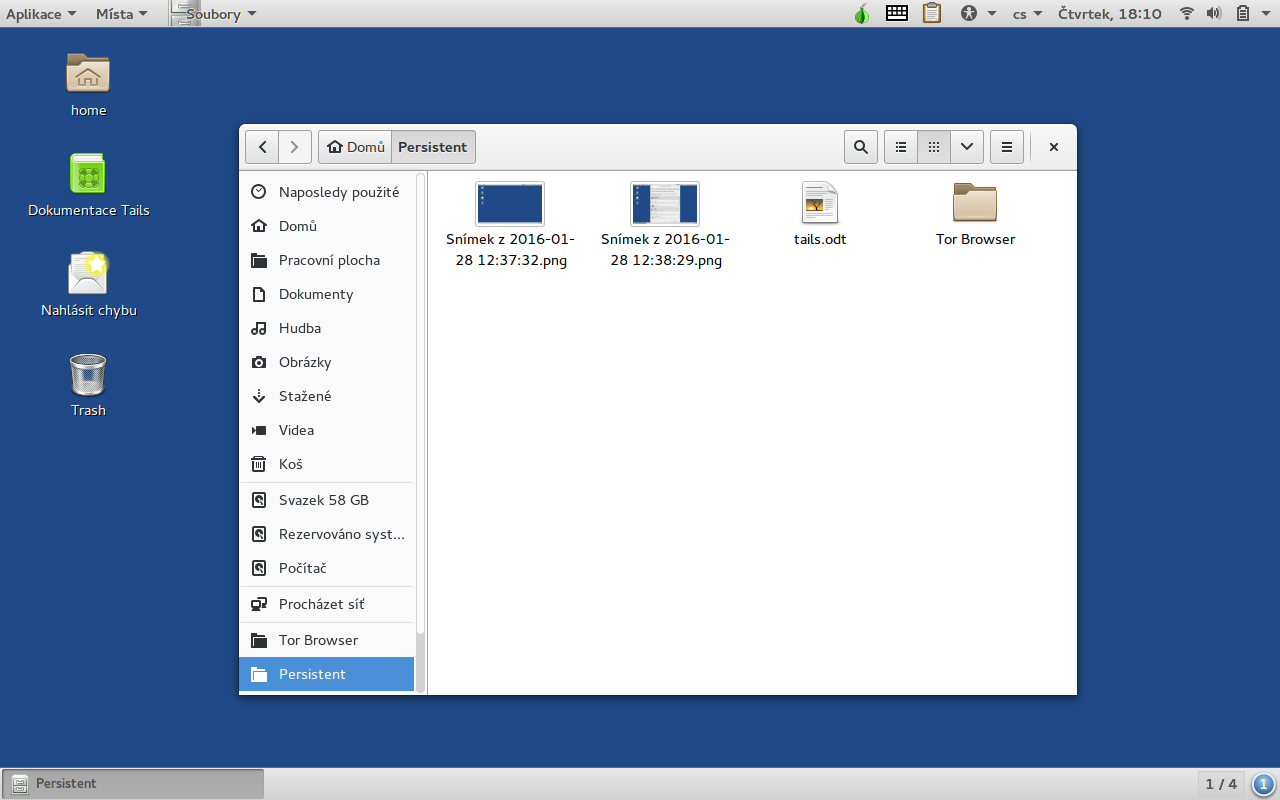
Task: Go forward with the right arrow button
Action: 294,147
